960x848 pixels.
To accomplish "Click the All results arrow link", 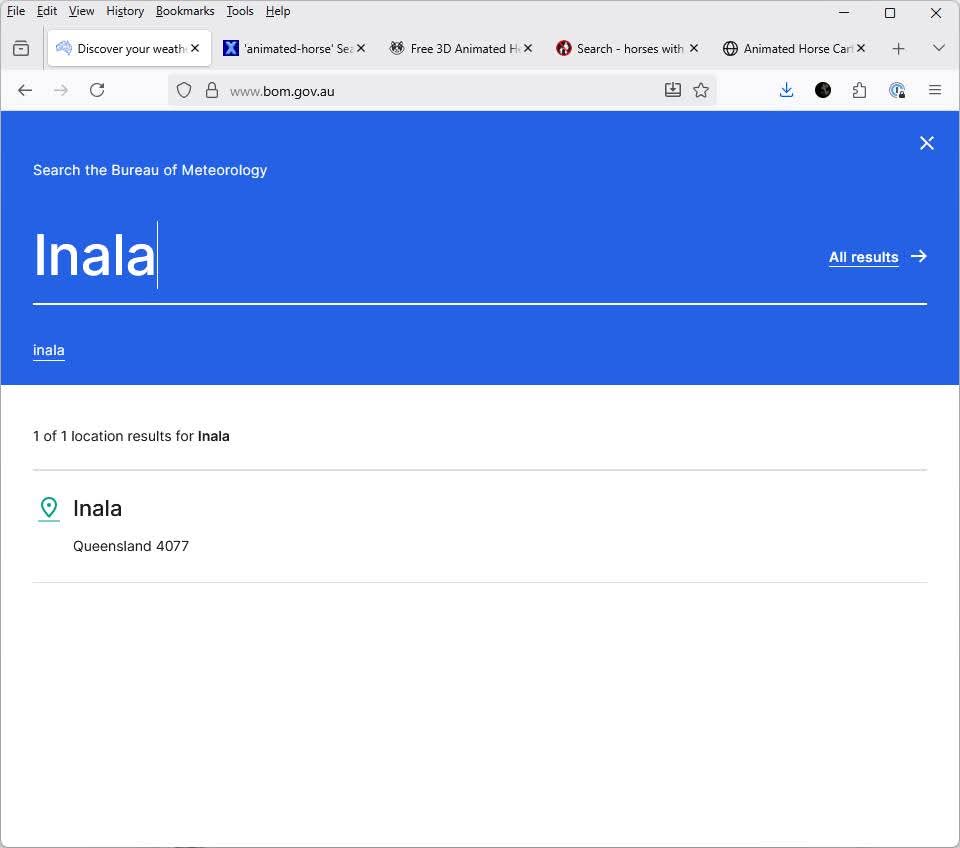I will [877, 257].
